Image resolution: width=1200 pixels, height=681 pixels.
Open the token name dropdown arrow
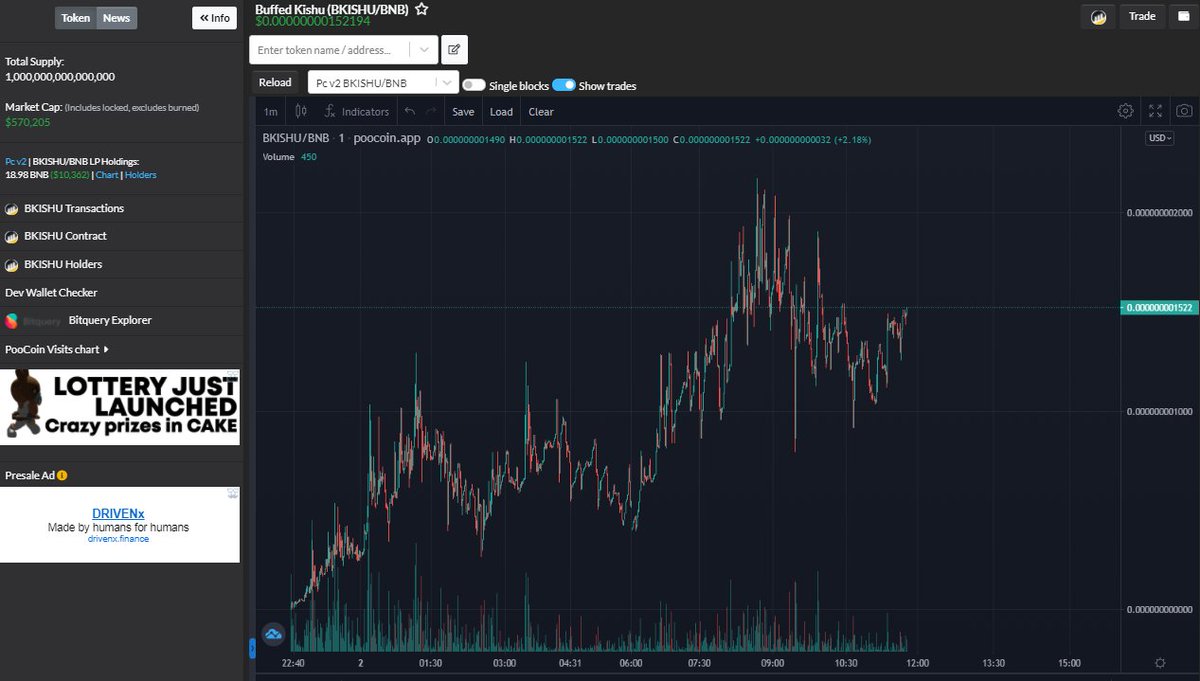coord(425,49)
